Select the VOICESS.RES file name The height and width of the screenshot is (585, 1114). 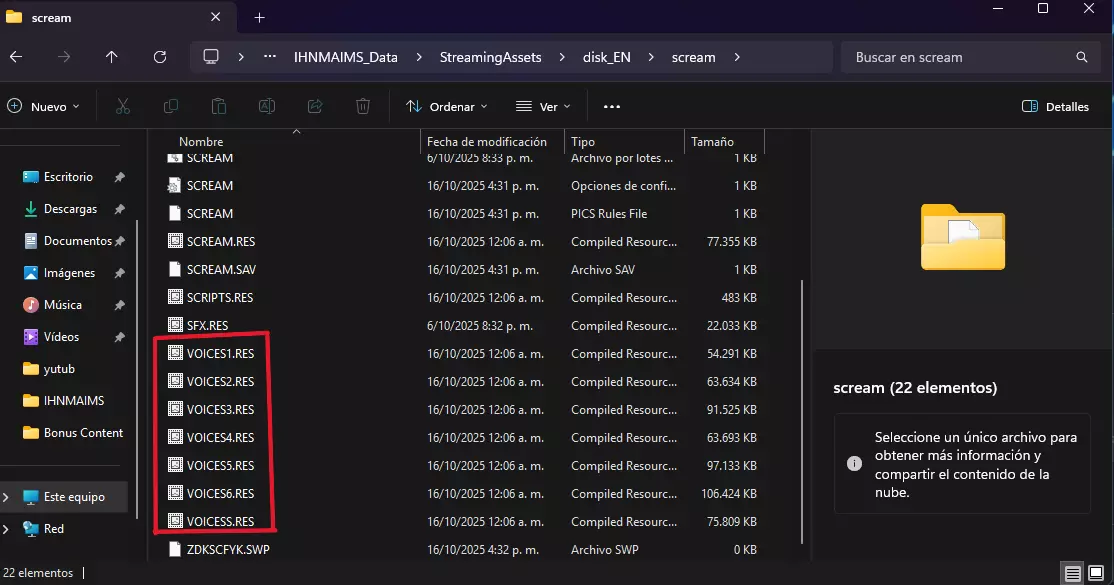tap(220, 521)
